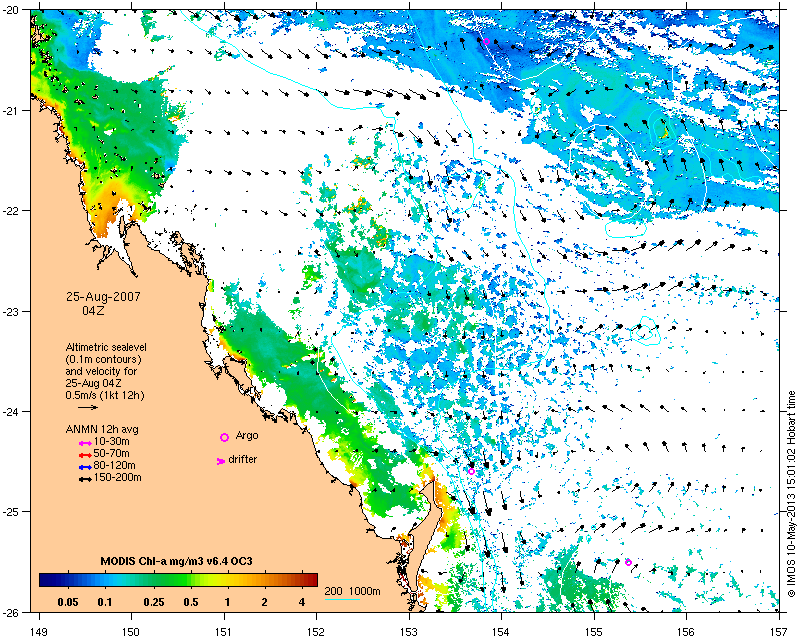
Task: Click the dark blue end of Chl-a colorbar
Action: pos(46,580)
